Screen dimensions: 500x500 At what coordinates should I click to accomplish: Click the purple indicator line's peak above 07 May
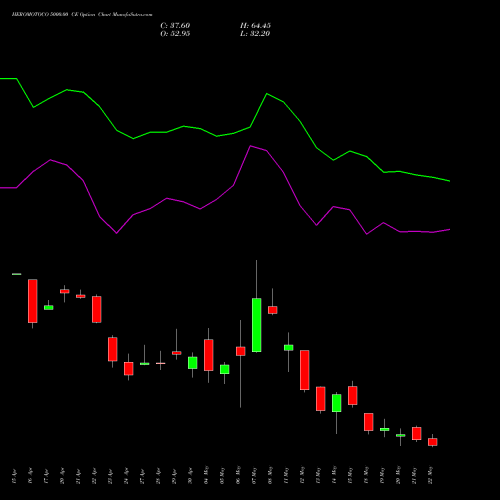pyautogui.click(x=251, y=146)
